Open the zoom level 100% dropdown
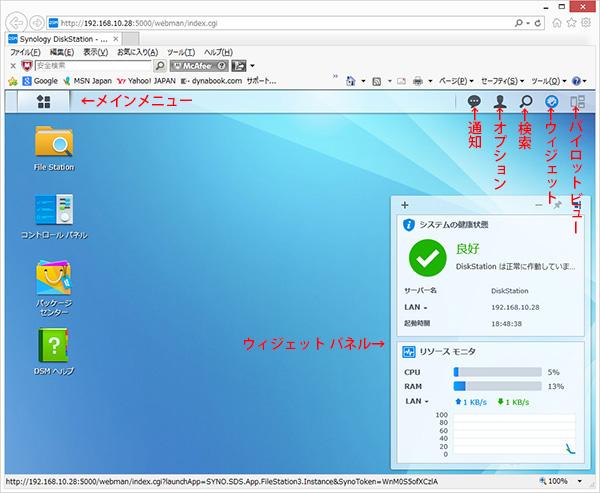The image size is (600, 493). click(x=580, y=481)
